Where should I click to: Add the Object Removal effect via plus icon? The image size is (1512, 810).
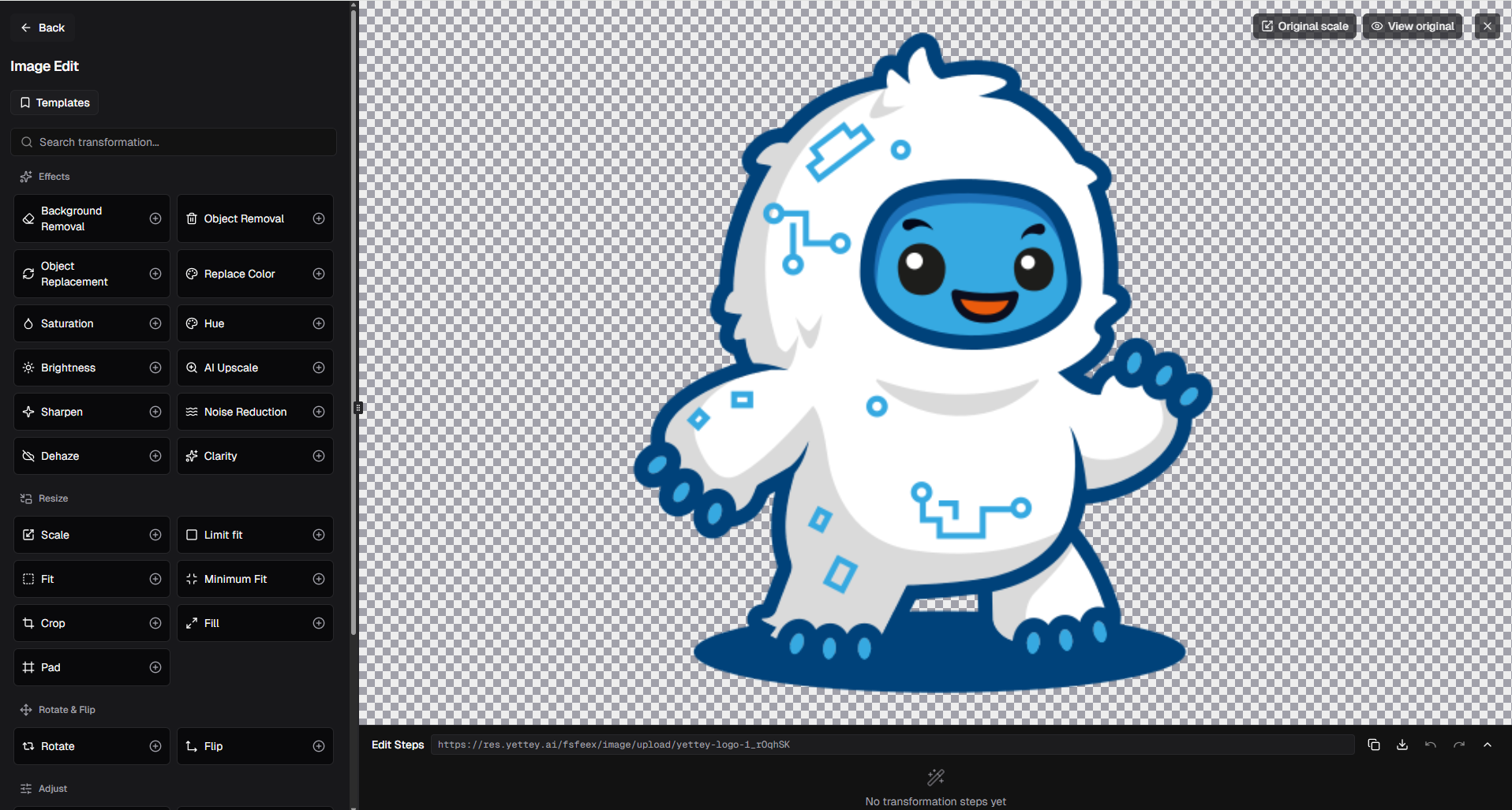[319, 218]
